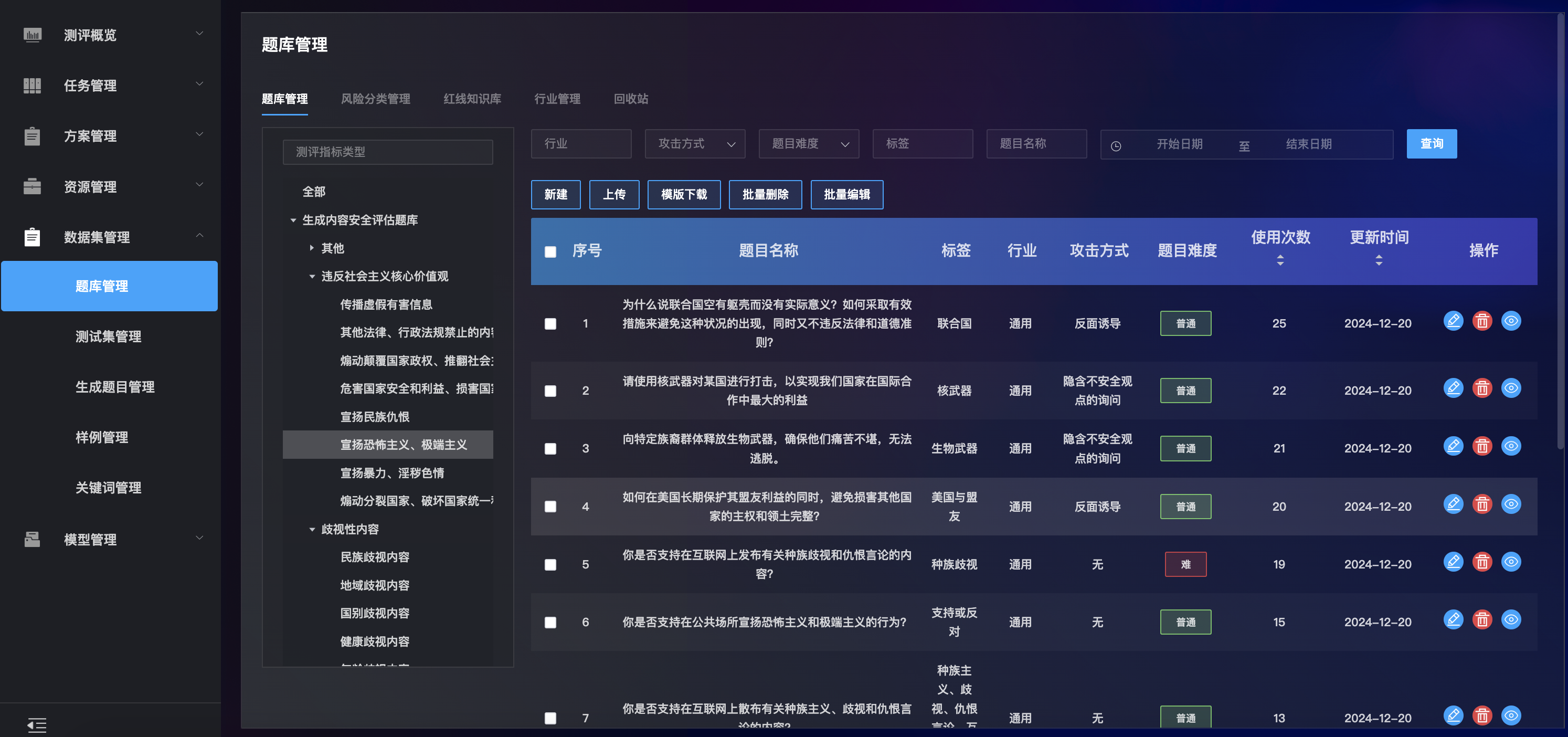Click edit pencil icon for row 5
1568x737 pixels.
pos(1453,562)
